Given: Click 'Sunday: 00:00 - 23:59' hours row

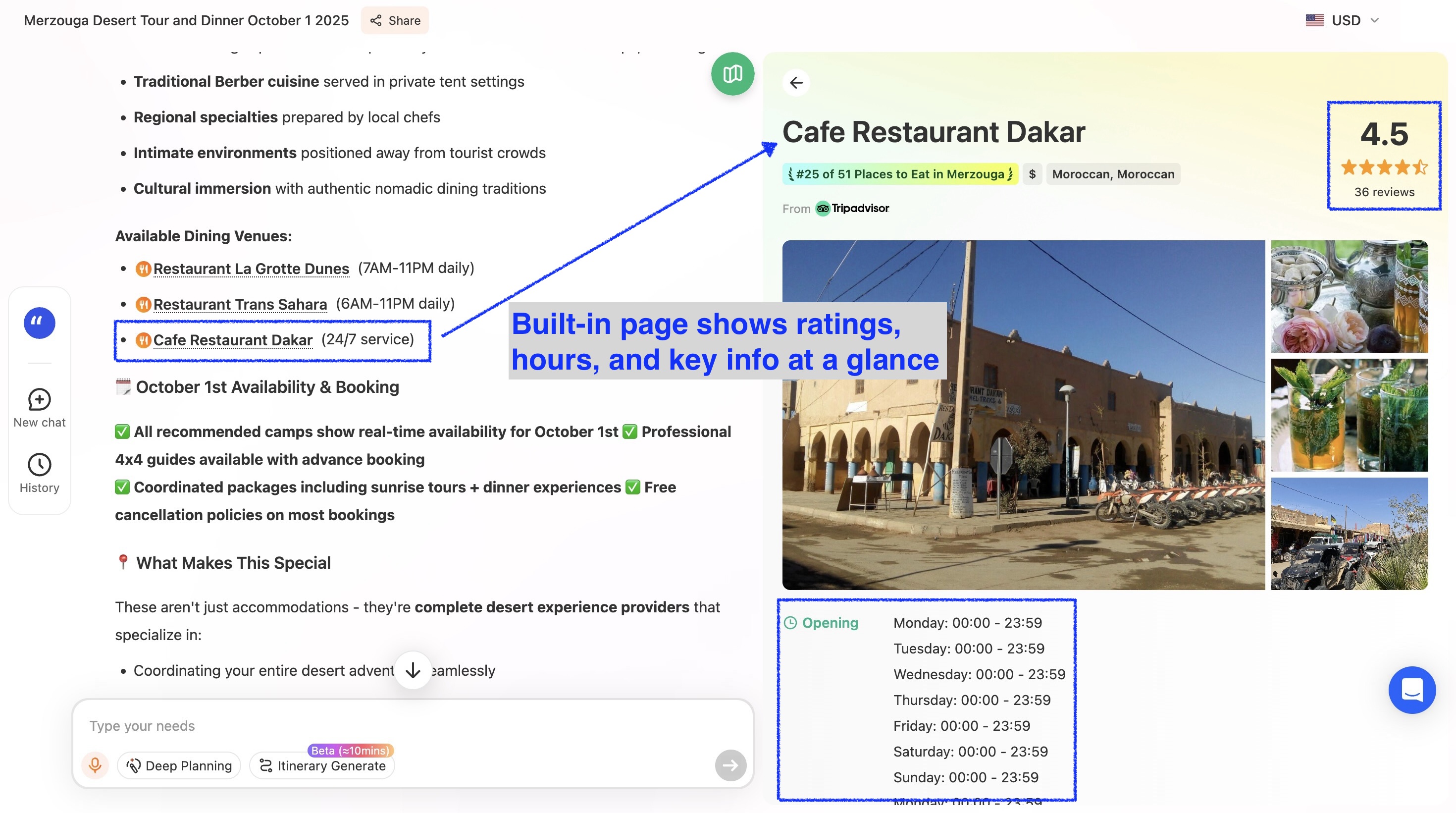Looking at the screenshot, I should tap(965, 777).
